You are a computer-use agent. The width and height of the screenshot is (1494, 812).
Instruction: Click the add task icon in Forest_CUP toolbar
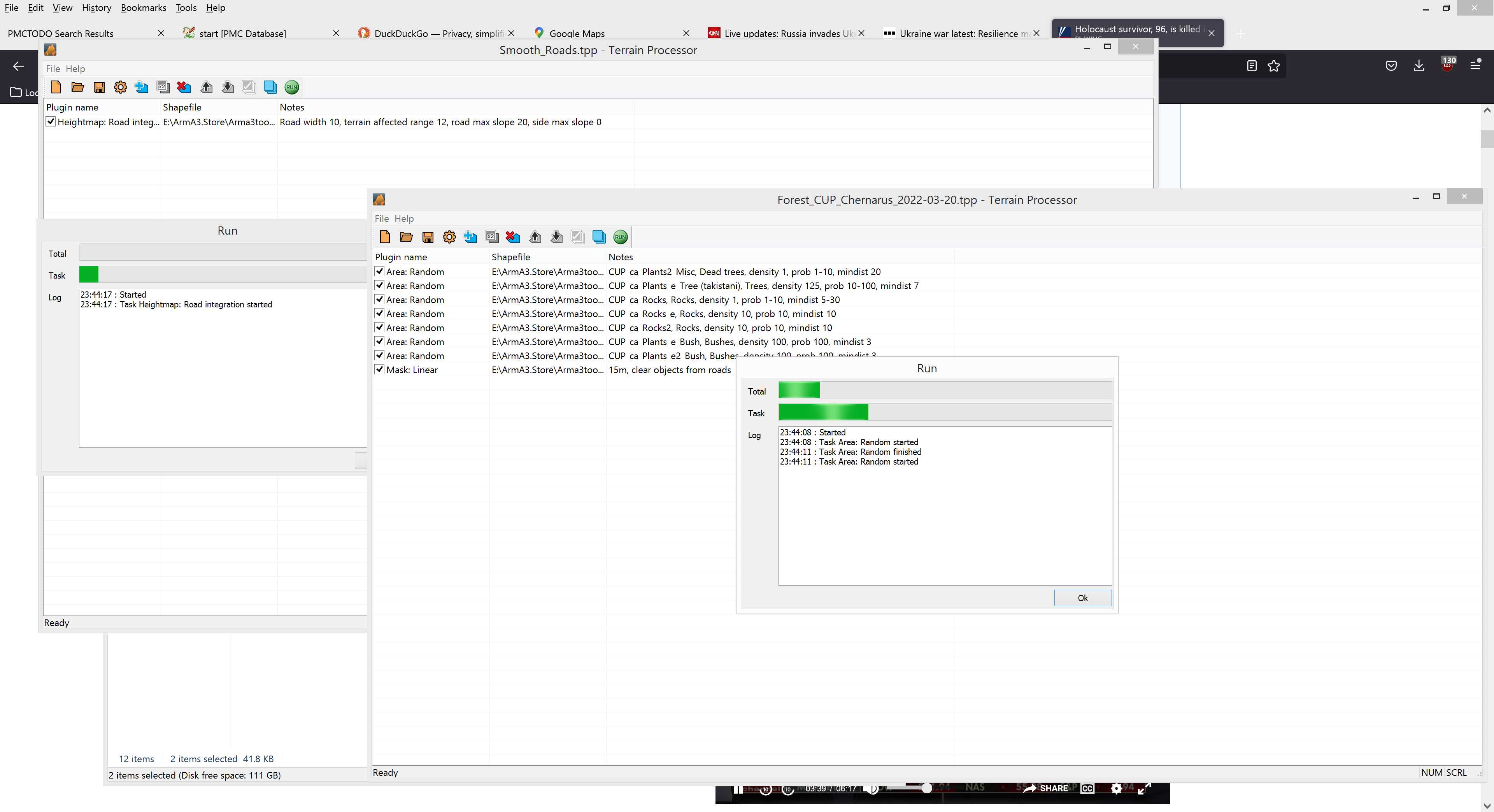[470, 237]
